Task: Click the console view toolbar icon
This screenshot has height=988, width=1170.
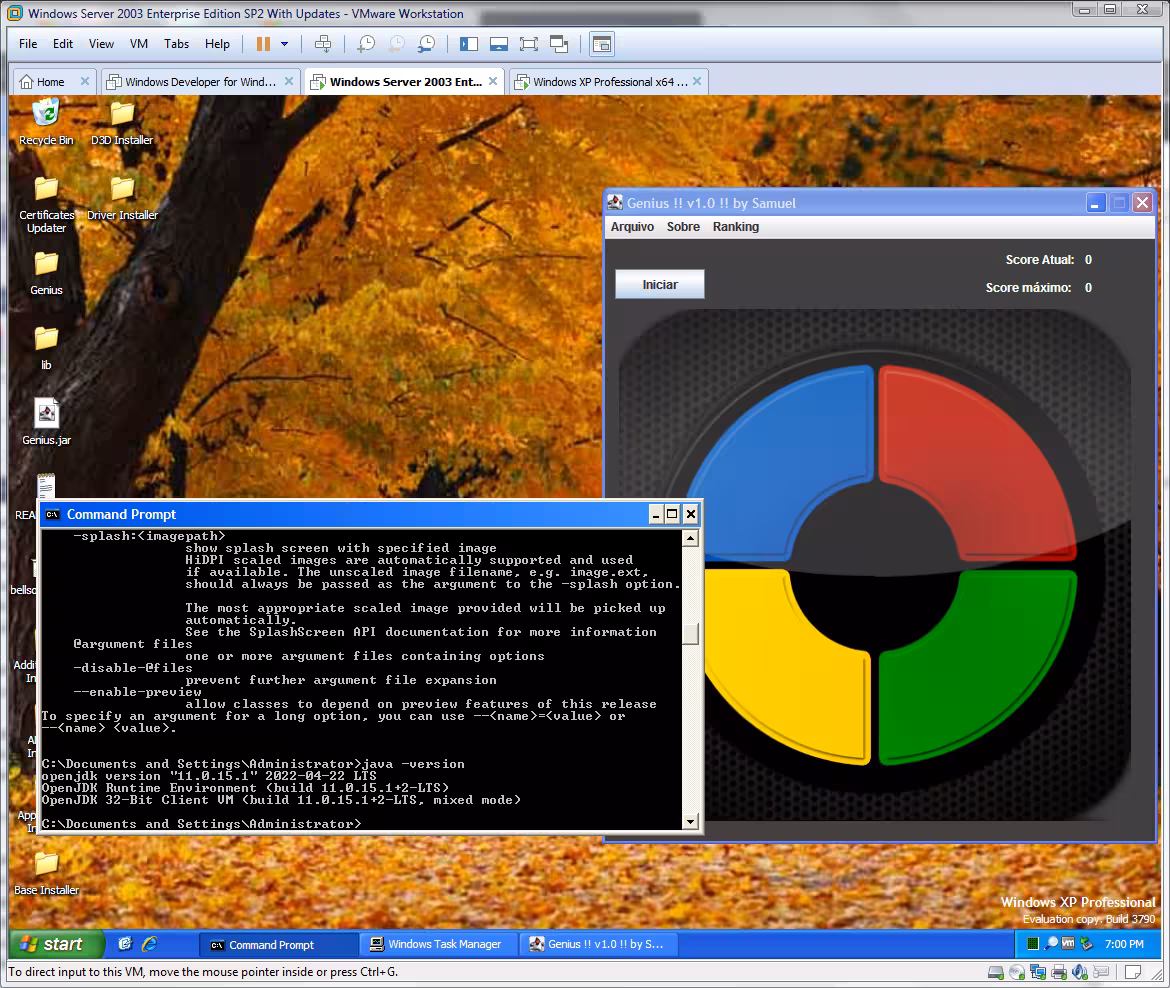Action: pos(498,44)
